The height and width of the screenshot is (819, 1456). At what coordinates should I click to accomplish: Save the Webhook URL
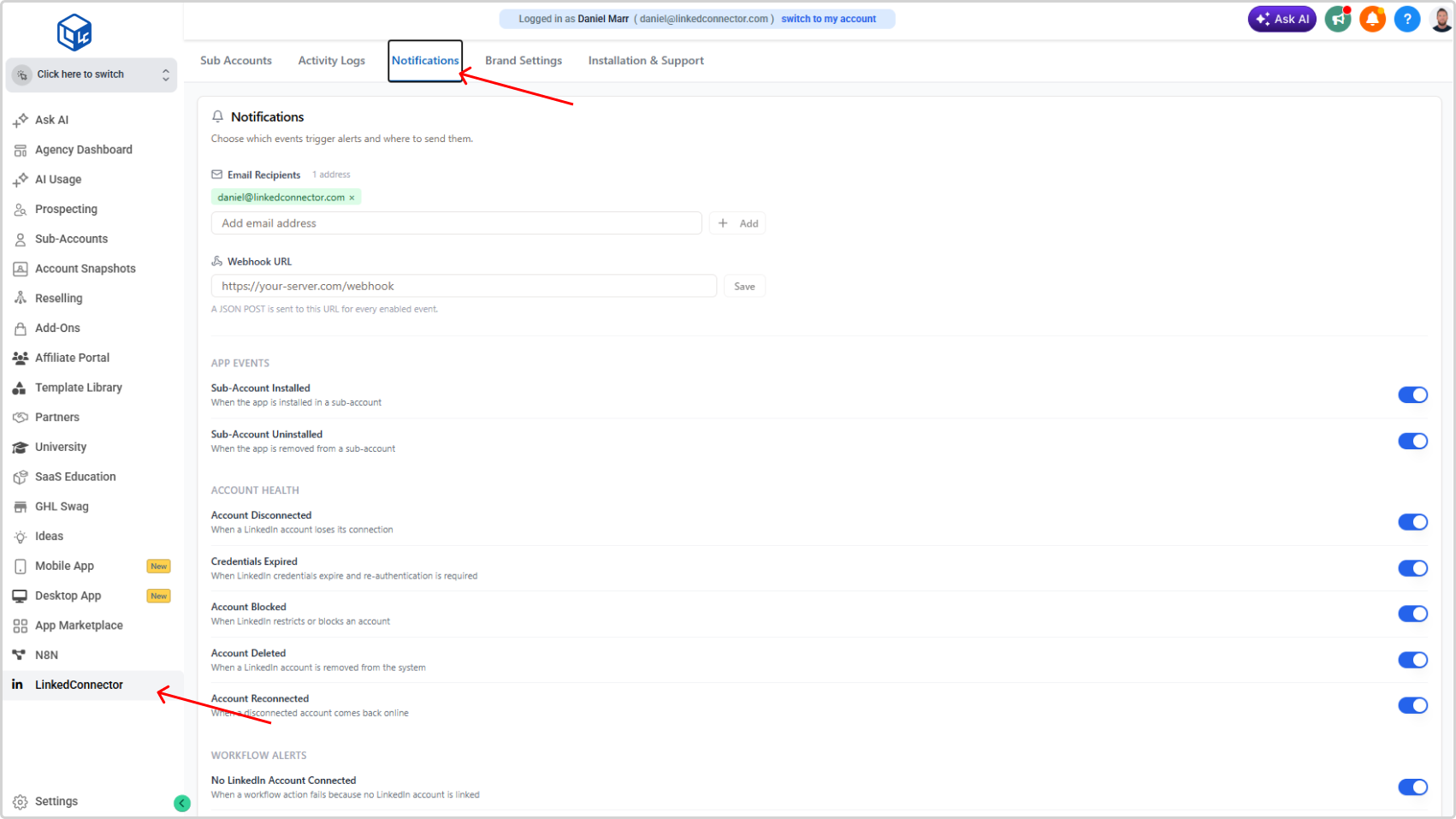pos(744,287)
